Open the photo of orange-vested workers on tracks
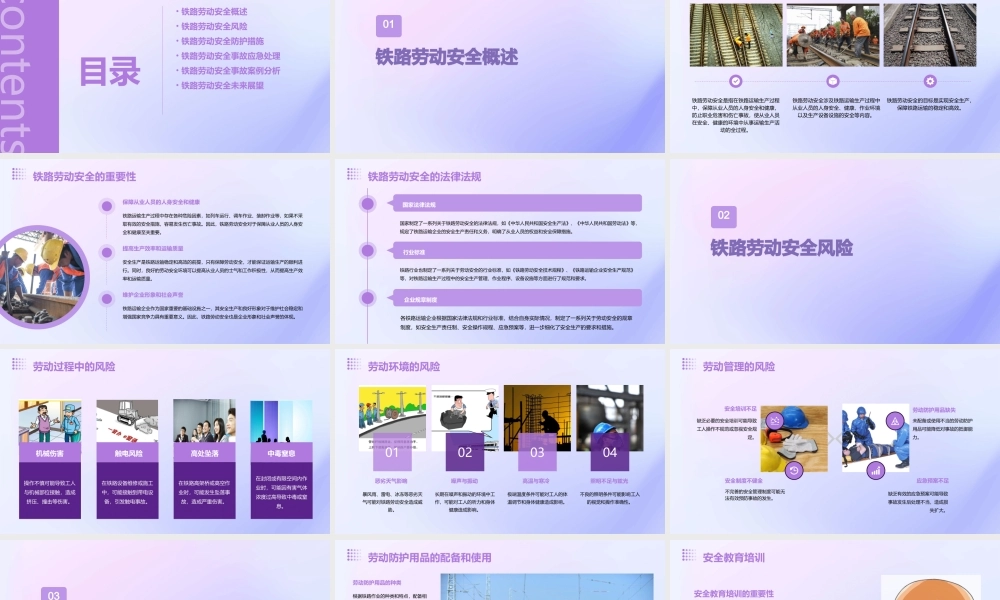The width and height of the screenshot is (1000, 600). point(833,35)
